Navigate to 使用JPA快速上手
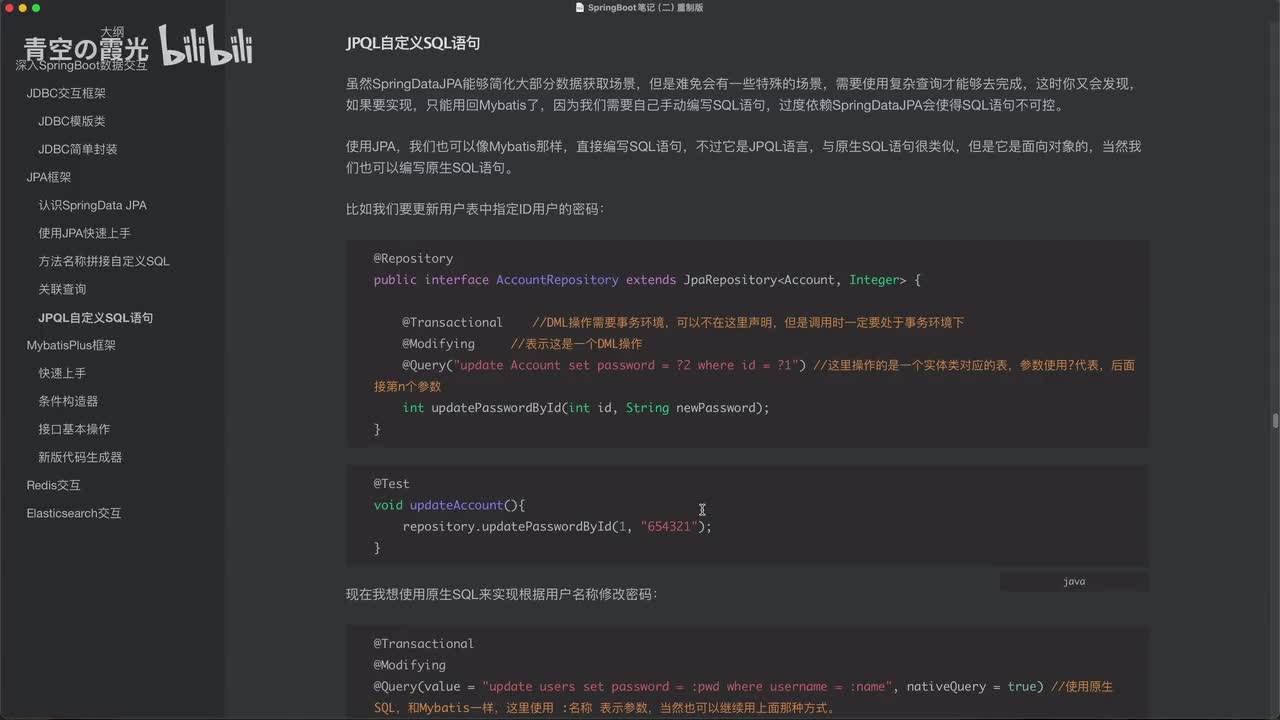 coord(85,233)
